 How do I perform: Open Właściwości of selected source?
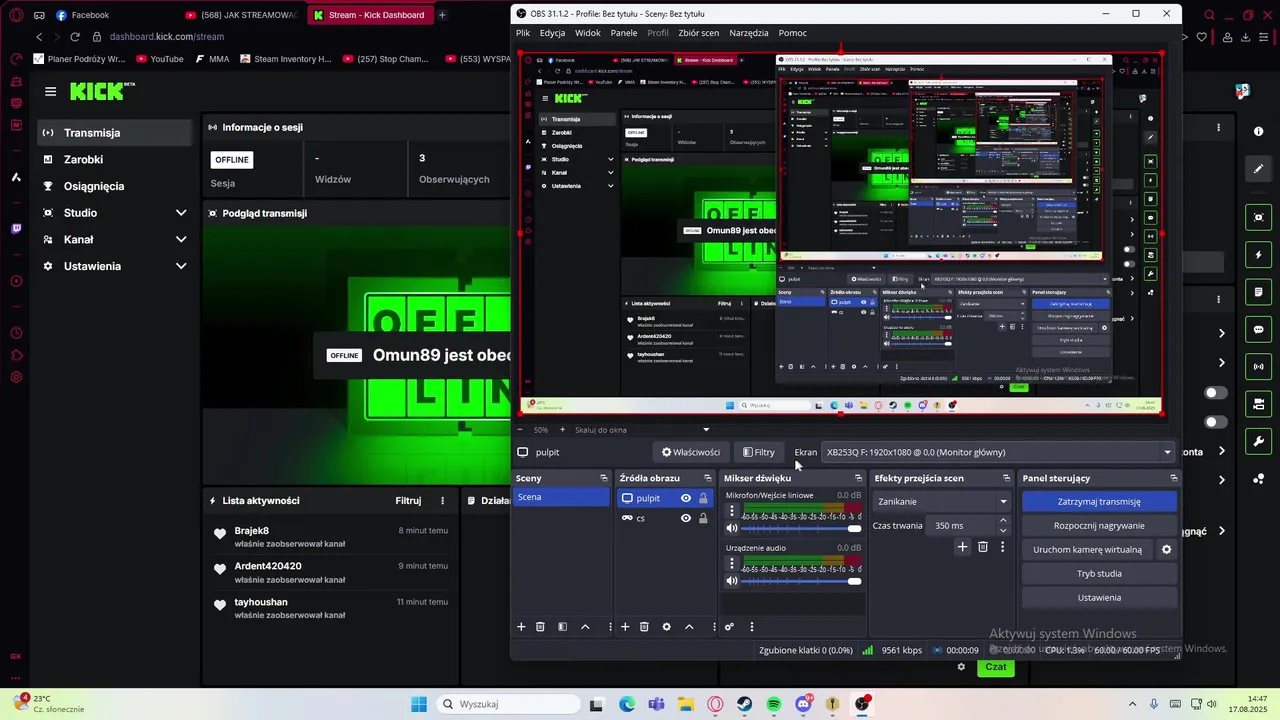(x=691, y=452)
